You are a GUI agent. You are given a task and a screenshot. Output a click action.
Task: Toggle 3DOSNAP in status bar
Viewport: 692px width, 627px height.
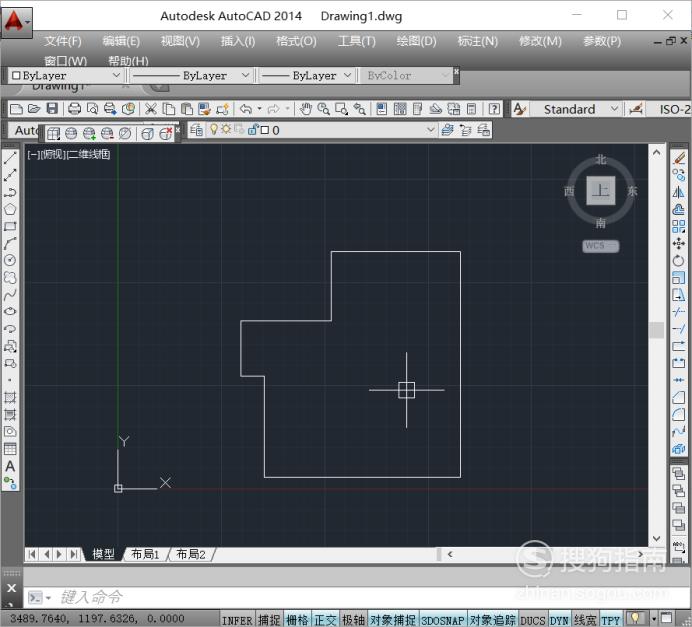[x=443, y=620]
